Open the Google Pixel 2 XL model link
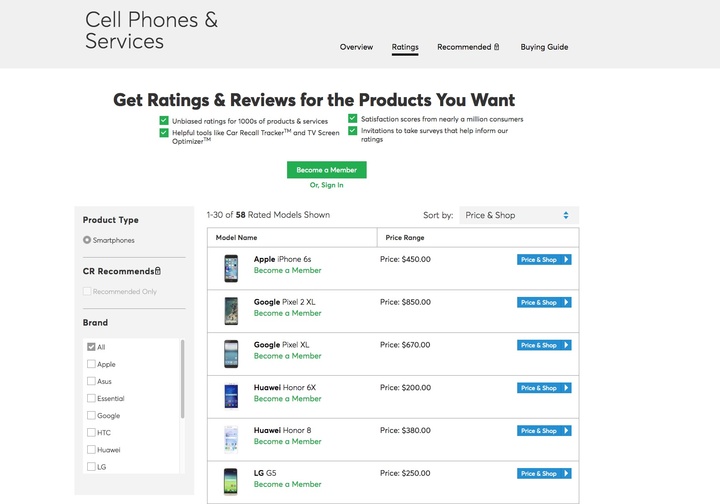 (285, 302)
